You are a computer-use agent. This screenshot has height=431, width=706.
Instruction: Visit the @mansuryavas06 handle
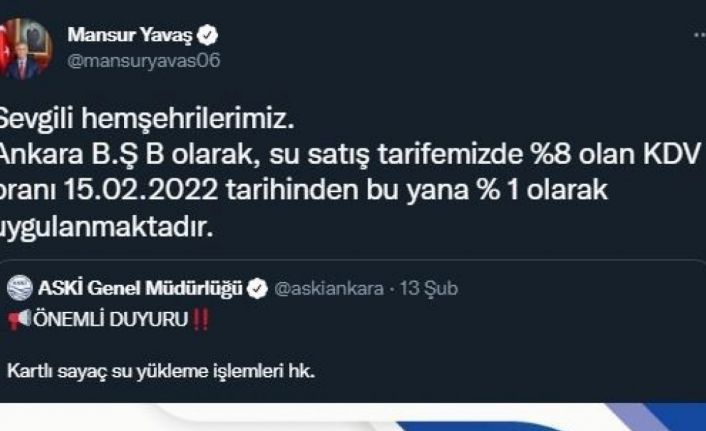click(x=144, y=60)
